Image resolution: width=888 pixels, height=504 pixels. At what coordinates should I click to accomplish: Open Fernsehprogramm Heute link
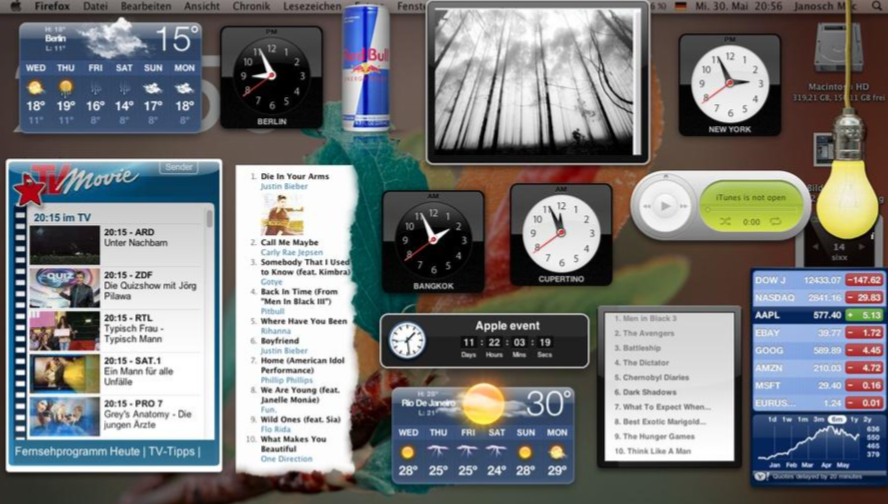(x=77, y=451)
